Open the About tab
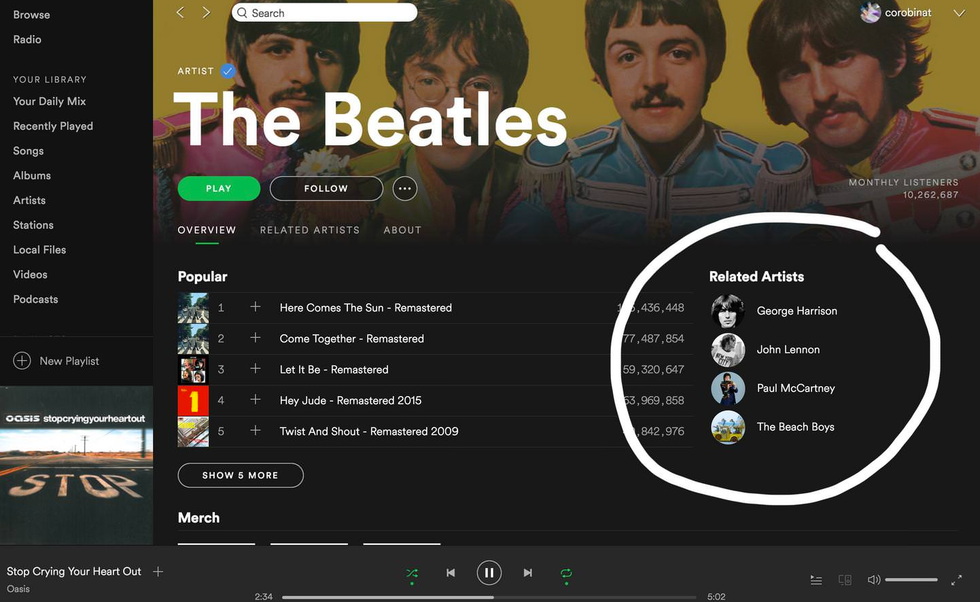This screenshot has height=602, width=980. [x=402, y=230]
